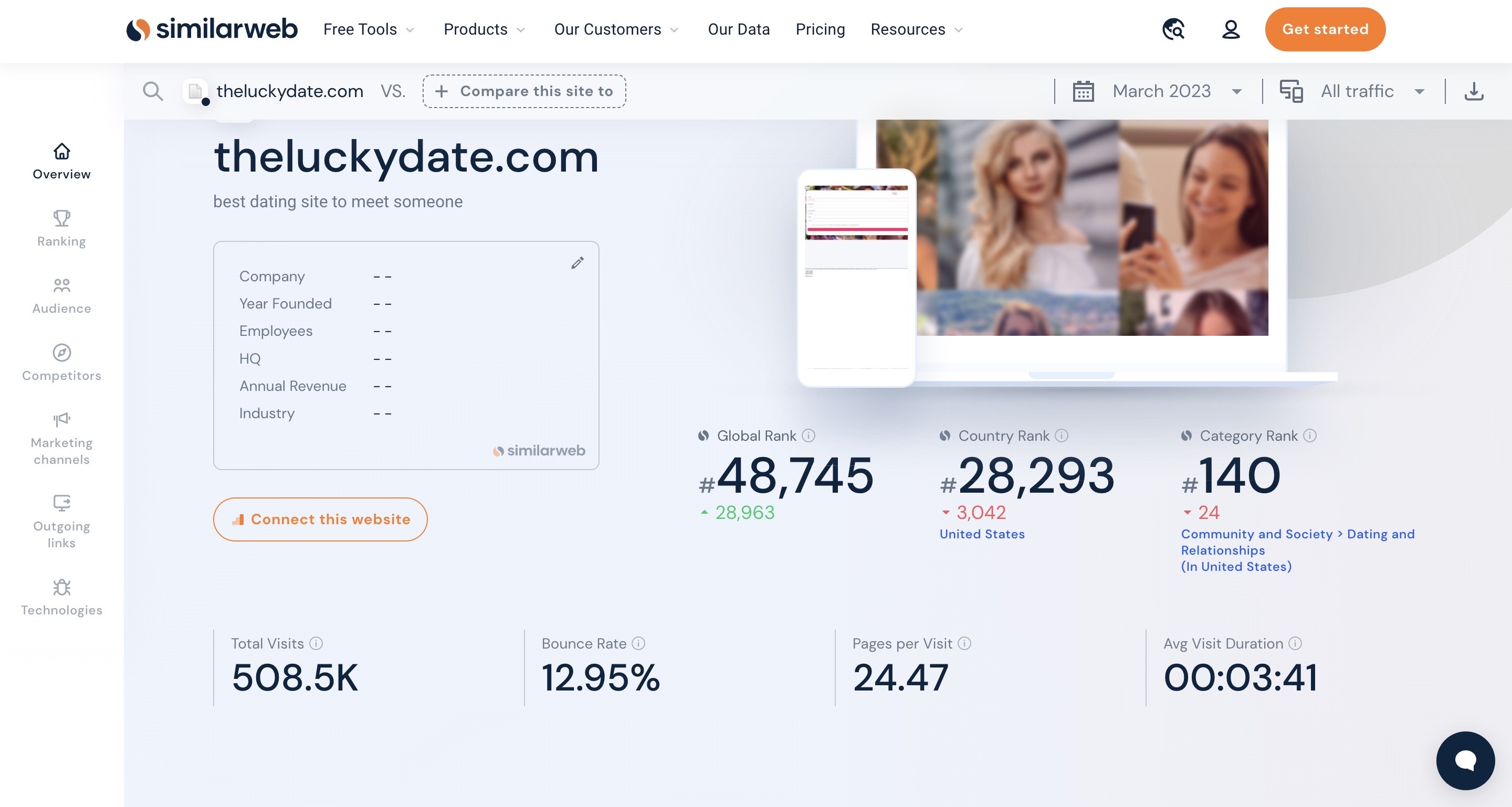The width and height of the screenshot is (1512, 807).
Task: Click the calendar icon beside March 2023
Action: coord(1083,91)
